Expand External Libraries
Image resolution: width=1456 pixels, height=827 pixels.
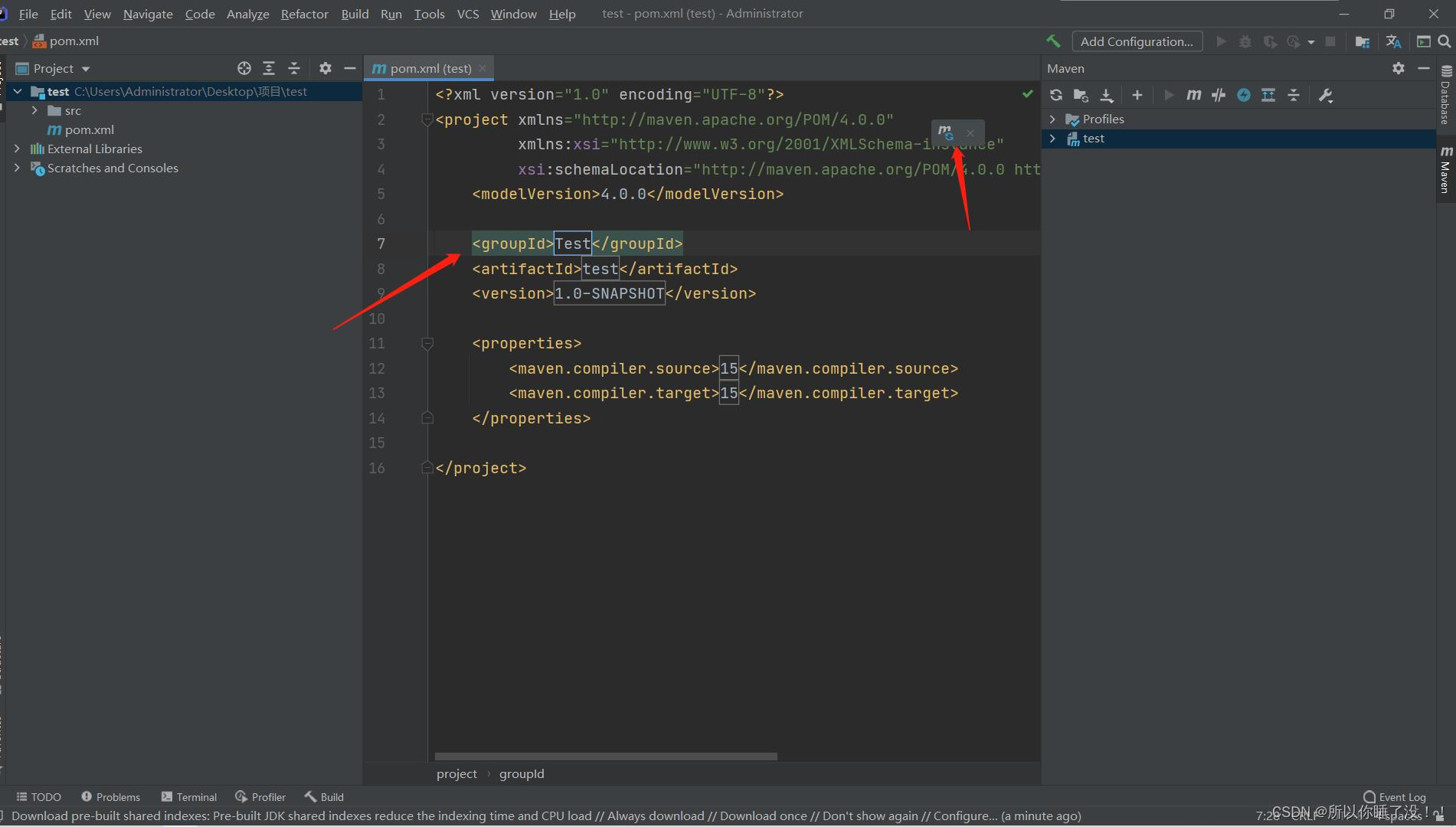(17, 149)
